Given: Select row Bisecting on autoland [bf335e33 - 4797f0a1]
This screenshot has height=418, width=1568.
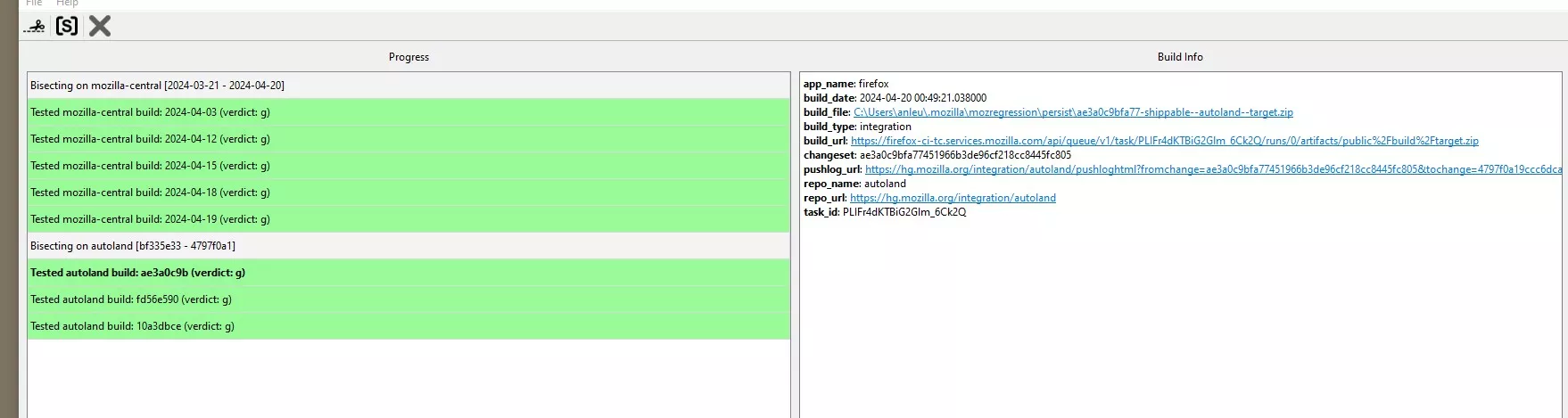Looking at the screenshot, I should tap(409, 246).
